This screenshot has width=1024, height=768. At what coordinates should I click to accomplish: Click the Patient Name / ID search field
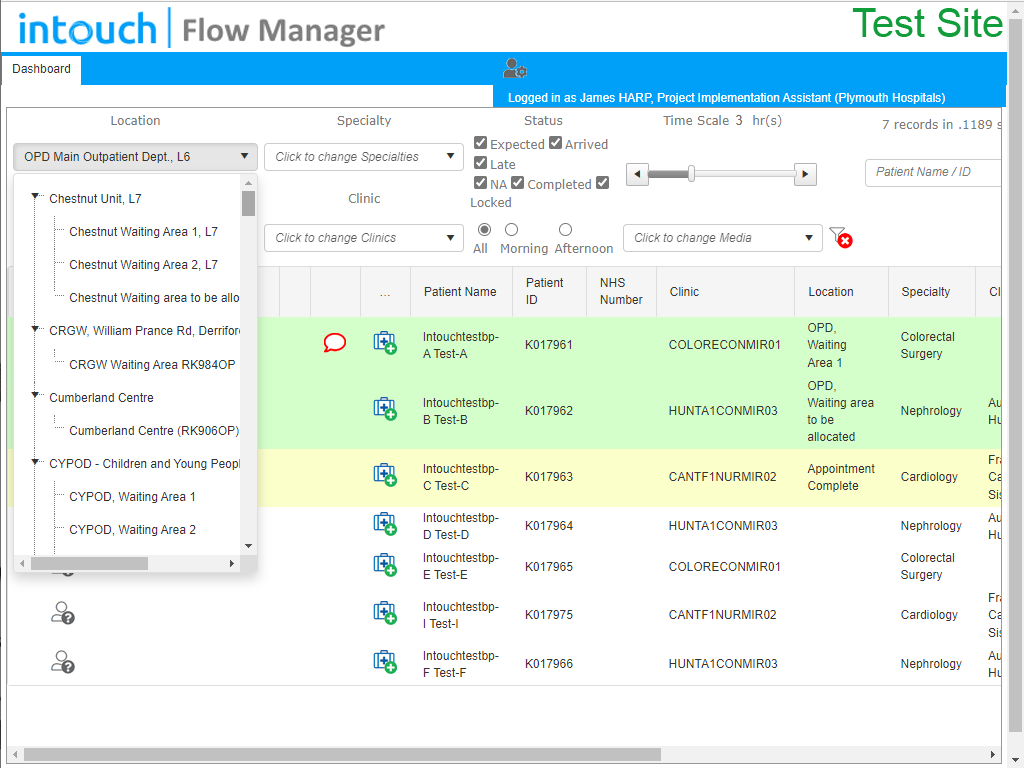[933, 172]
